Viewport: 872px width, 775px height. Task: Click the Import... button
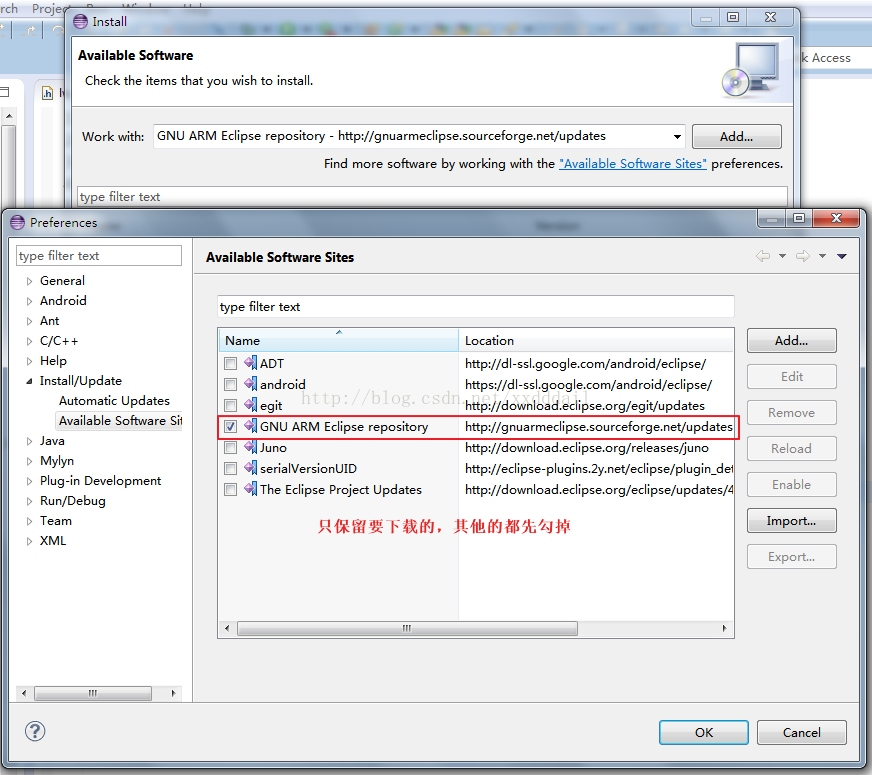point(791,520)
